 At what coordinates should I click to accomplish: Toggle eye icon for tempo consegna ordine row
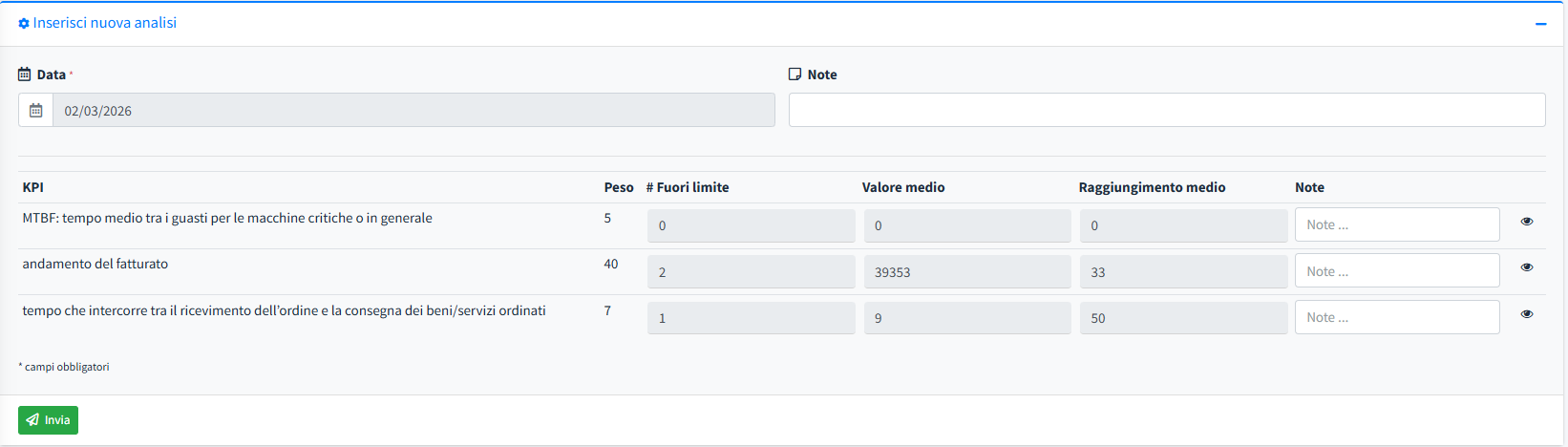point(1526,314)
